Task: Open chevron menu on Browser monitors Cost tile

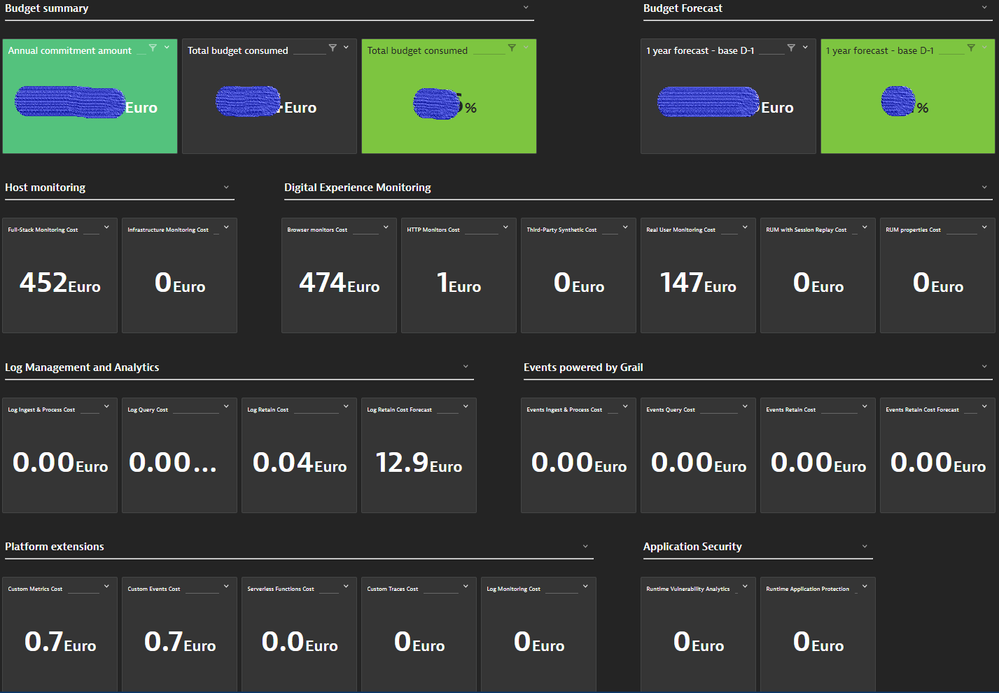Action: click(386, 228)
